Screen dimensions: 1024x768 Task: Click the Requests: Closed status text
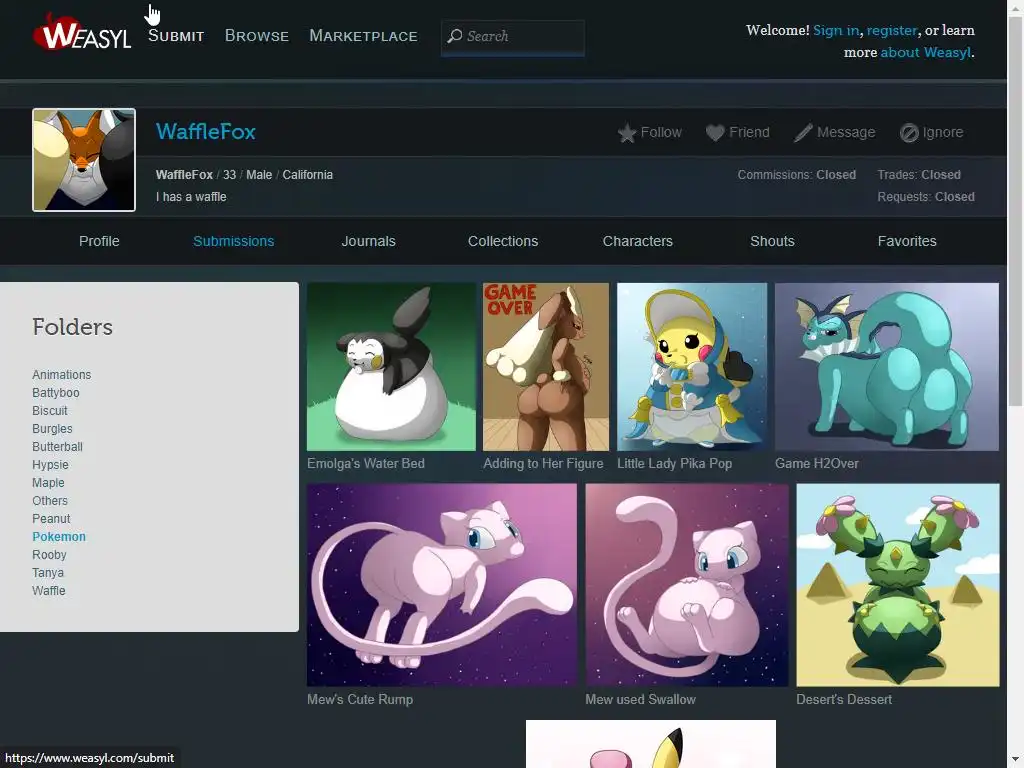[x=926, y=197]
